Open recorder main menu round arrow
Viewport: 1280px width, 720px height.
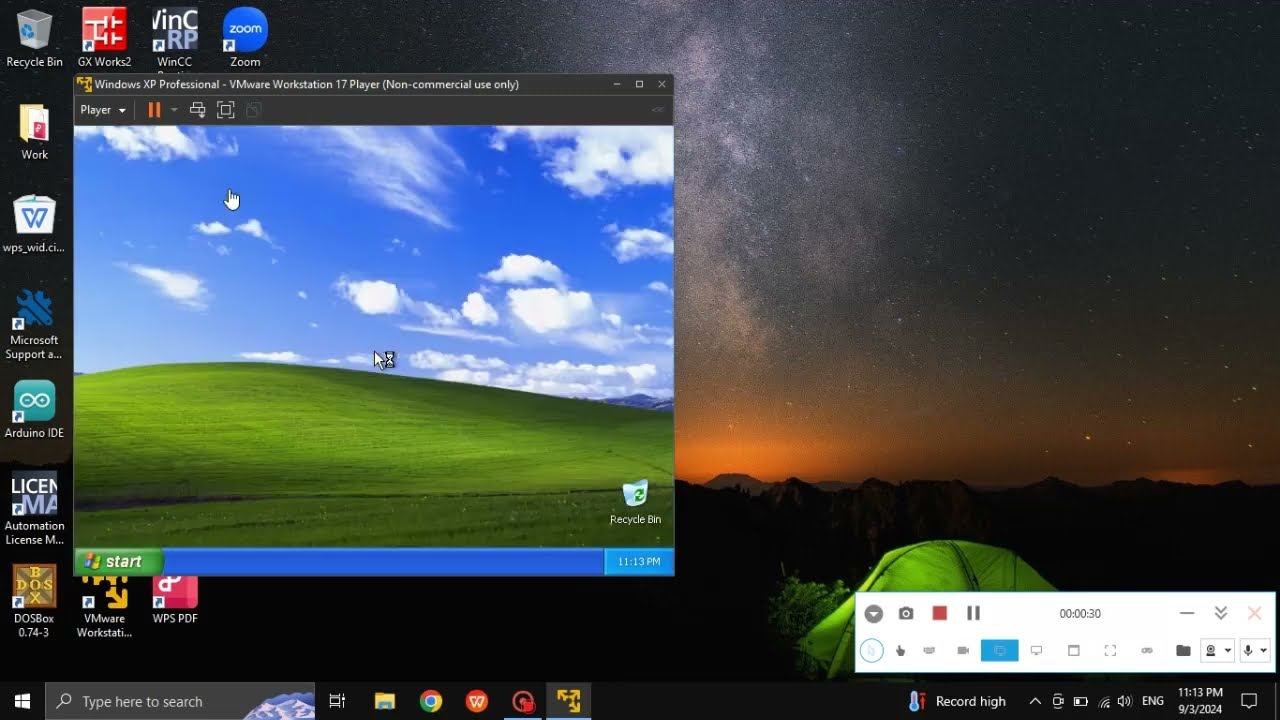click(874, 614)
